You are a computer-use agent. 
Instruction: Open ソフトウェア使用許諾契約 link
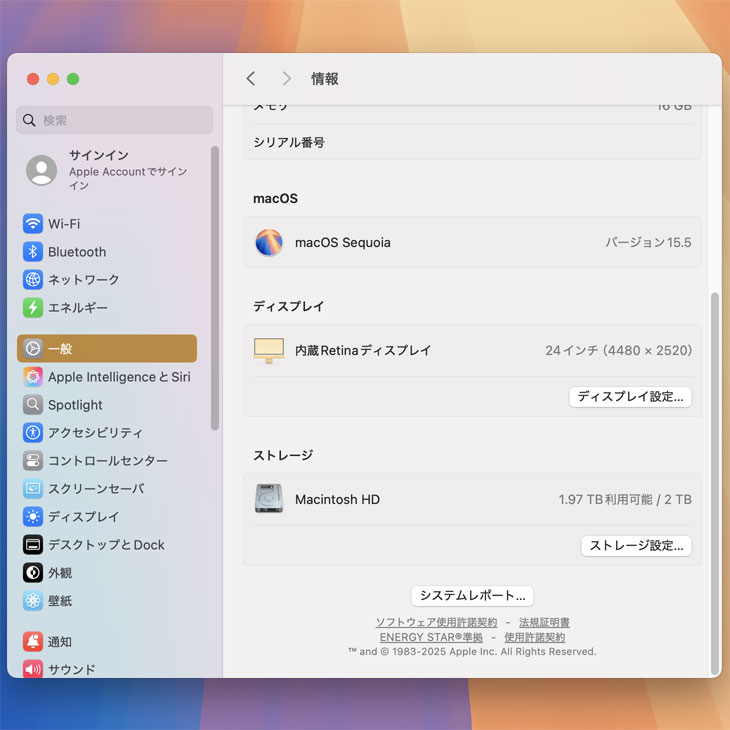pyautogui.click(x=436, y=622)
